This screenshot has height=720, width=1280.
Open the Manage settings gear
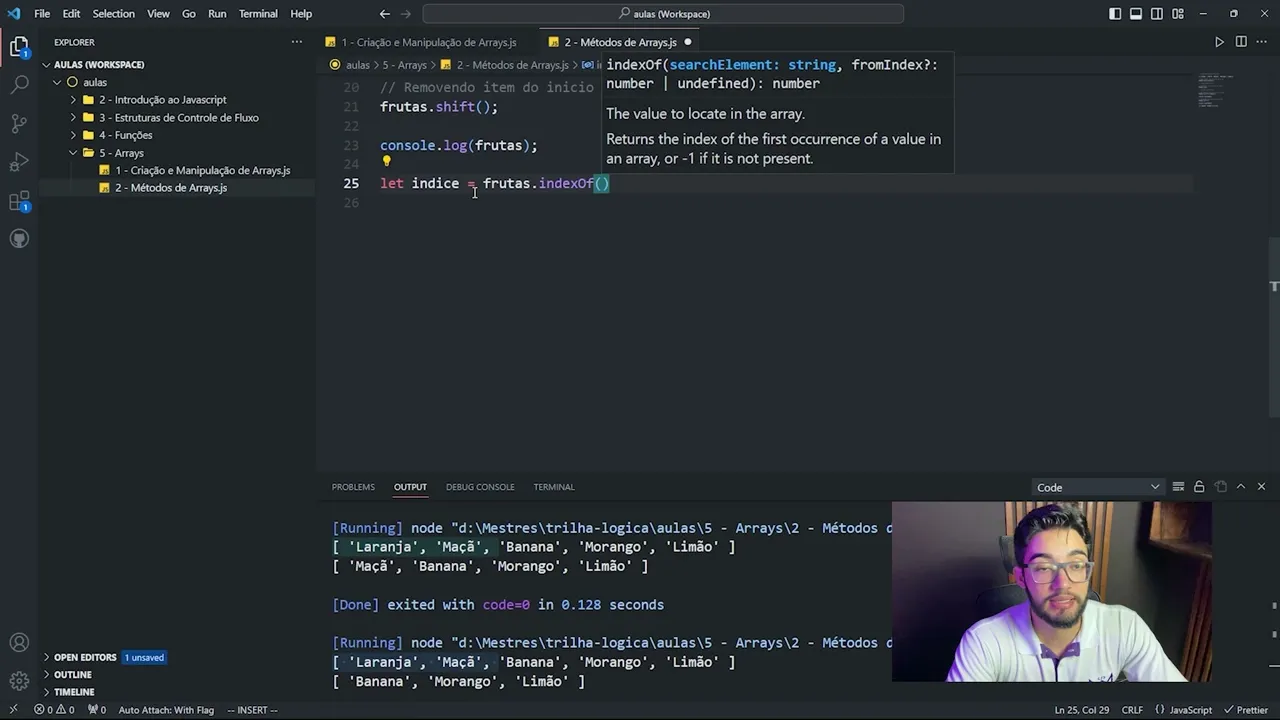click(19, 681)
